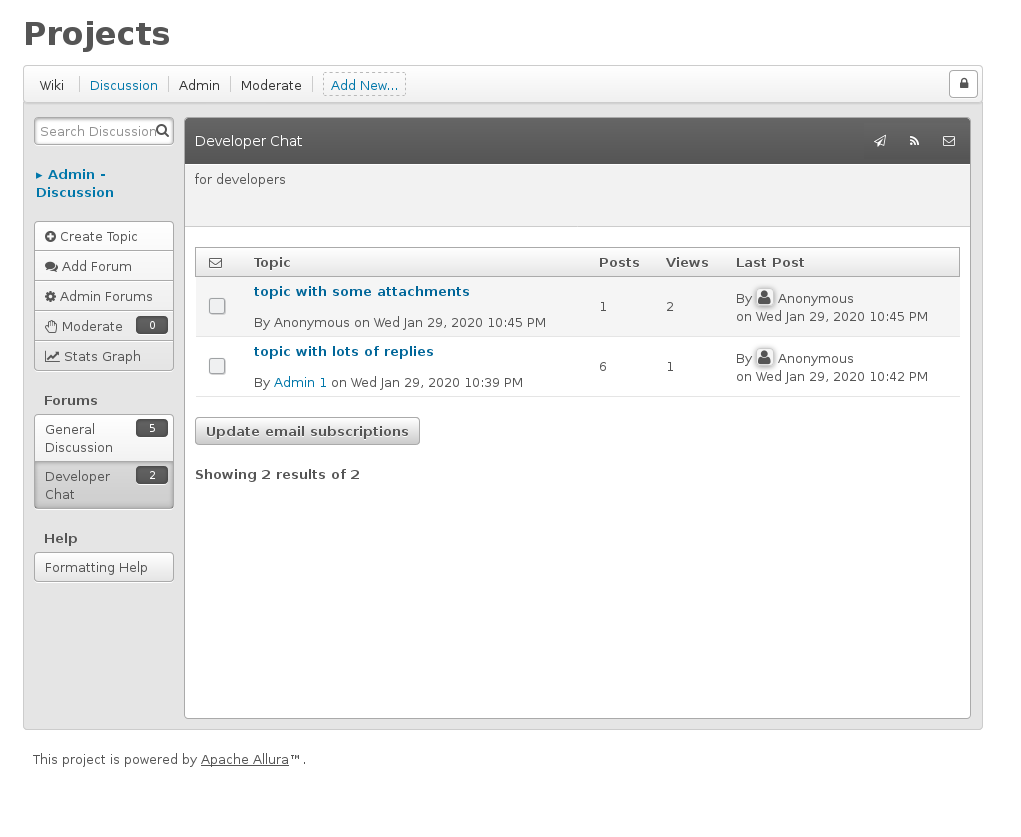Toggle checkbox for lots of replies topic
This screenshot has height=837, width=1021.
[217, 366]
